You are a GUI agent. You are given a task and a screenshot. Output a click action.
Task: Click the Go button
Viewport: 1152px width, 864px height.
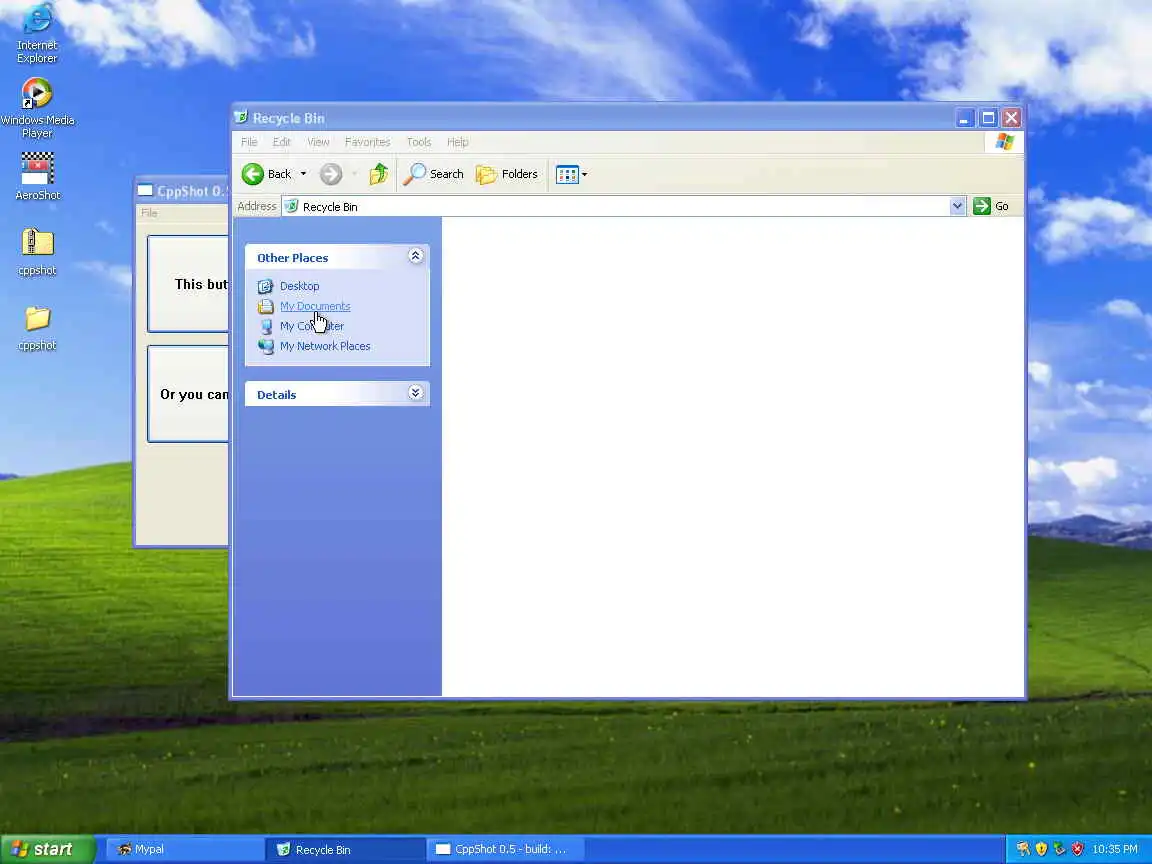click(991, 206)
